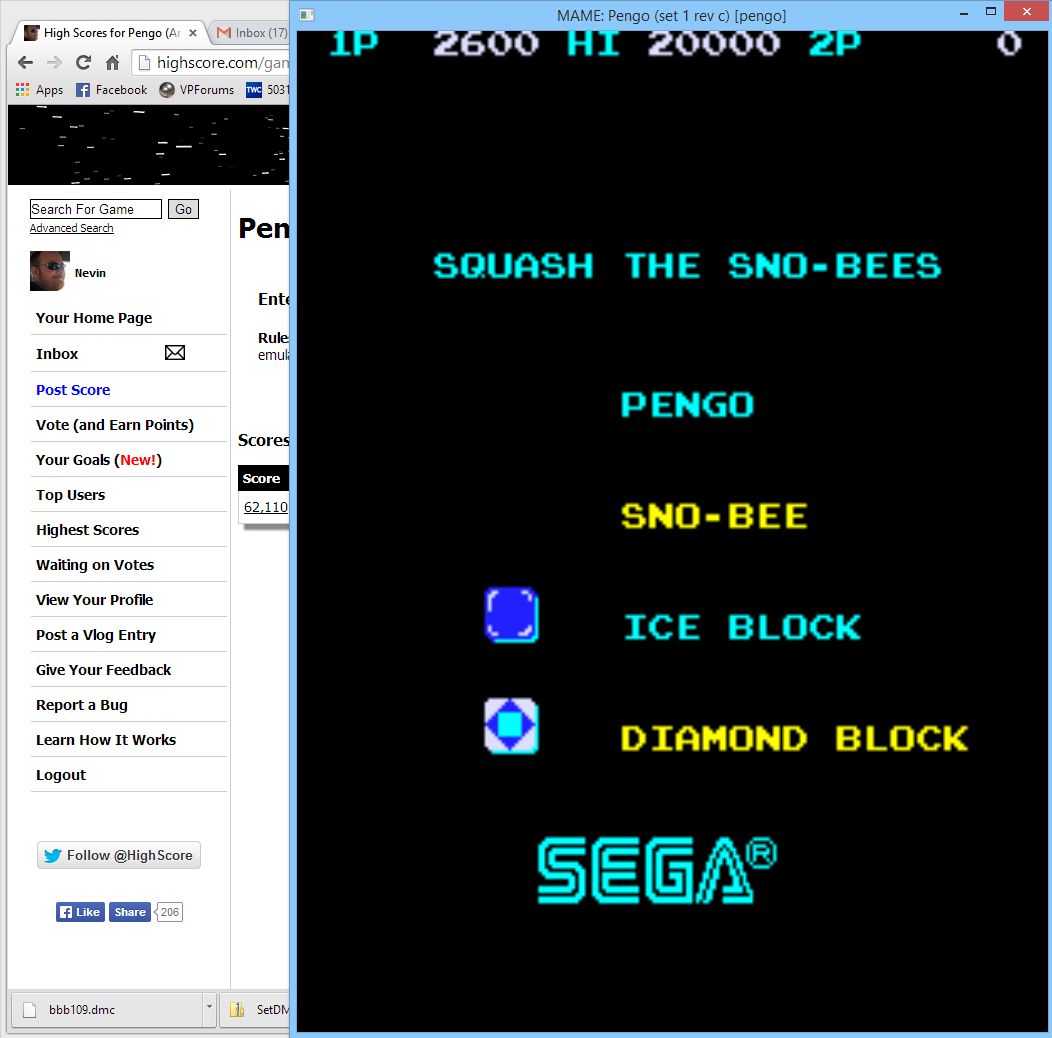Go to the browser Home page icon
Viewport: 1052px width, 1038px height.
tap(112, 63)
